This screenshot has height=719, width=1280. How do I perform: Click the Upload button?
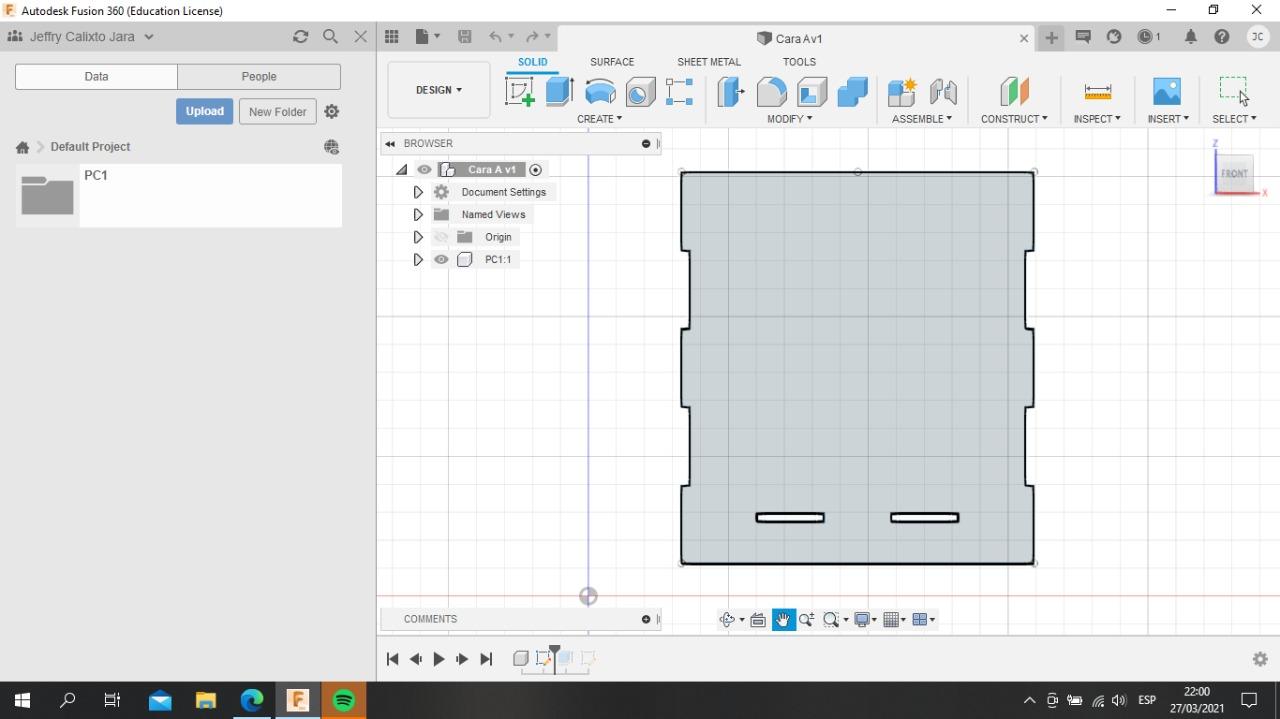[x=204, y=111]
